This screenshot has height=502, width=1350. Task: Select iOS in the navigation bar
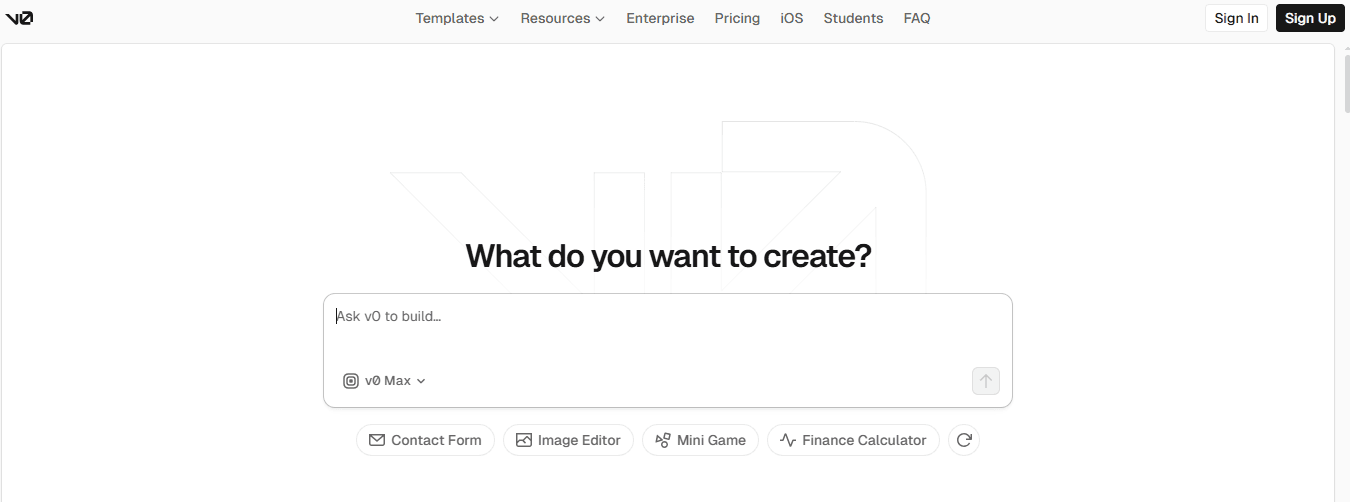click(x=791, y=18)
